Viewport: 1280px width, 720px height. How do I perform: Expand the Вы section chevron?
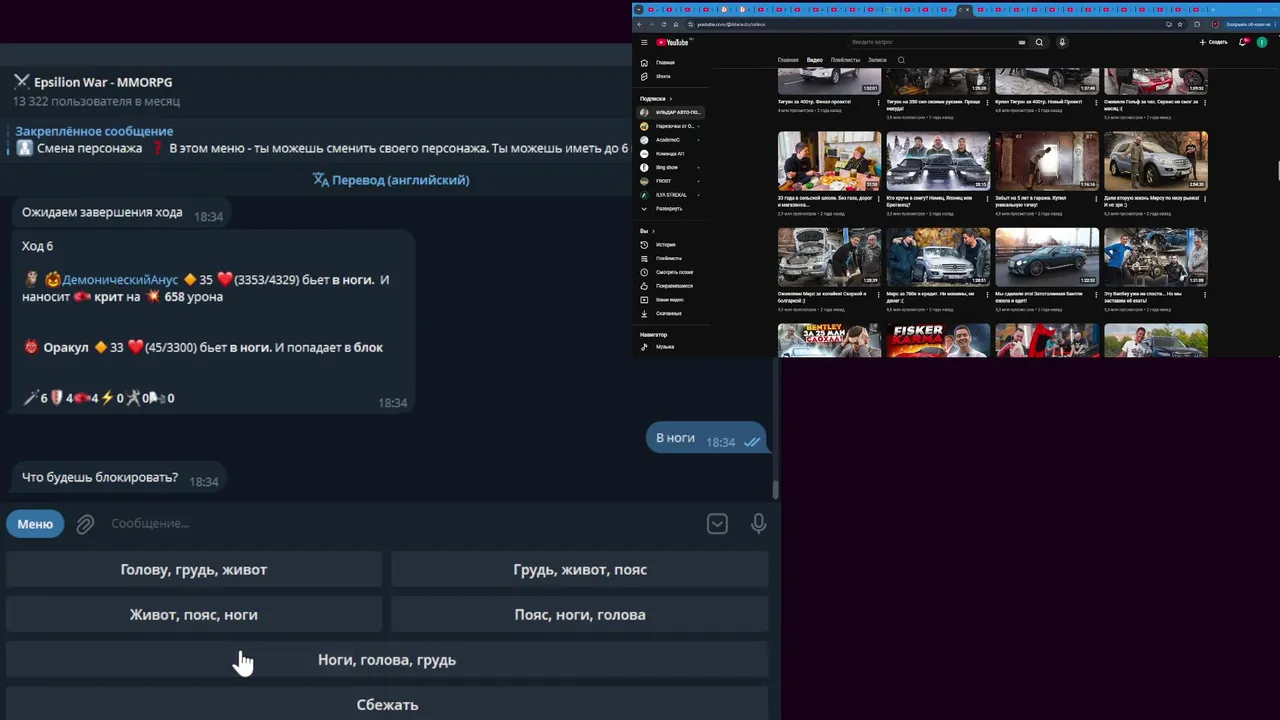click(653, 231)
